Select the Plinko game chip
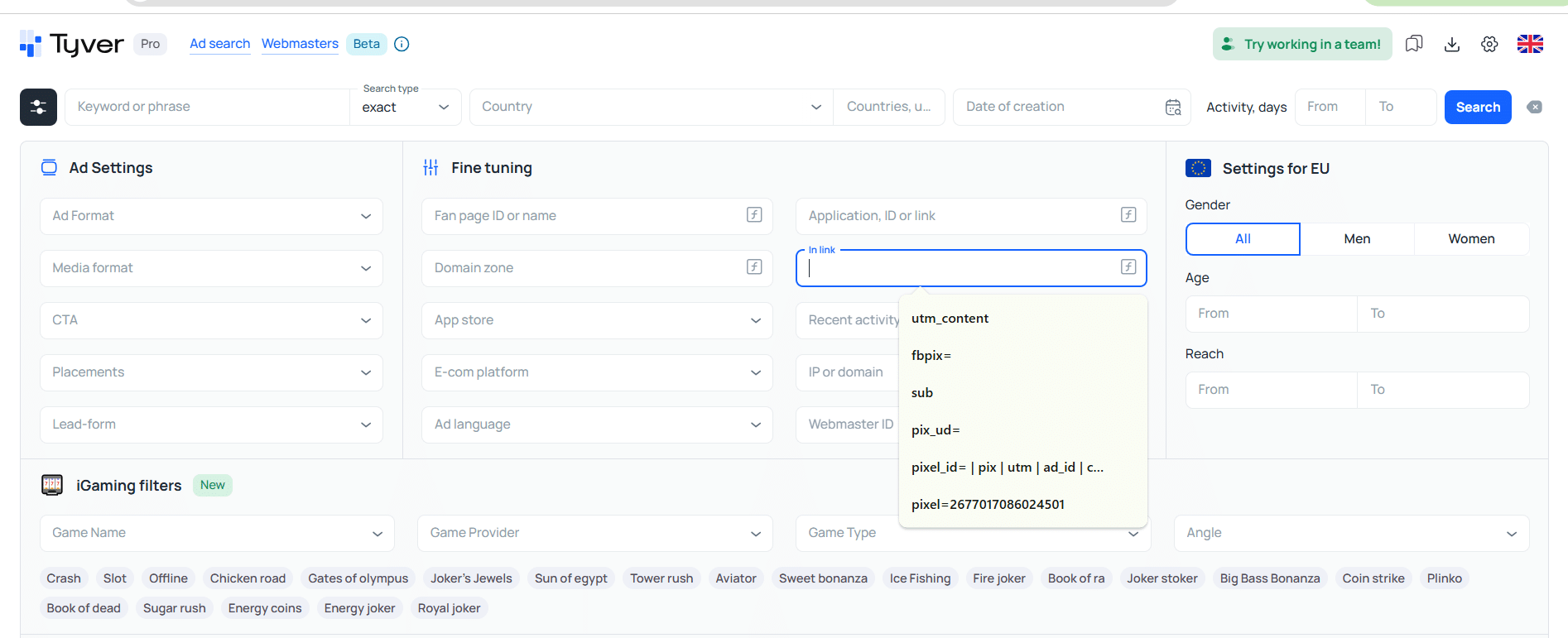The image size is (1568, 638). [1444, 578]
